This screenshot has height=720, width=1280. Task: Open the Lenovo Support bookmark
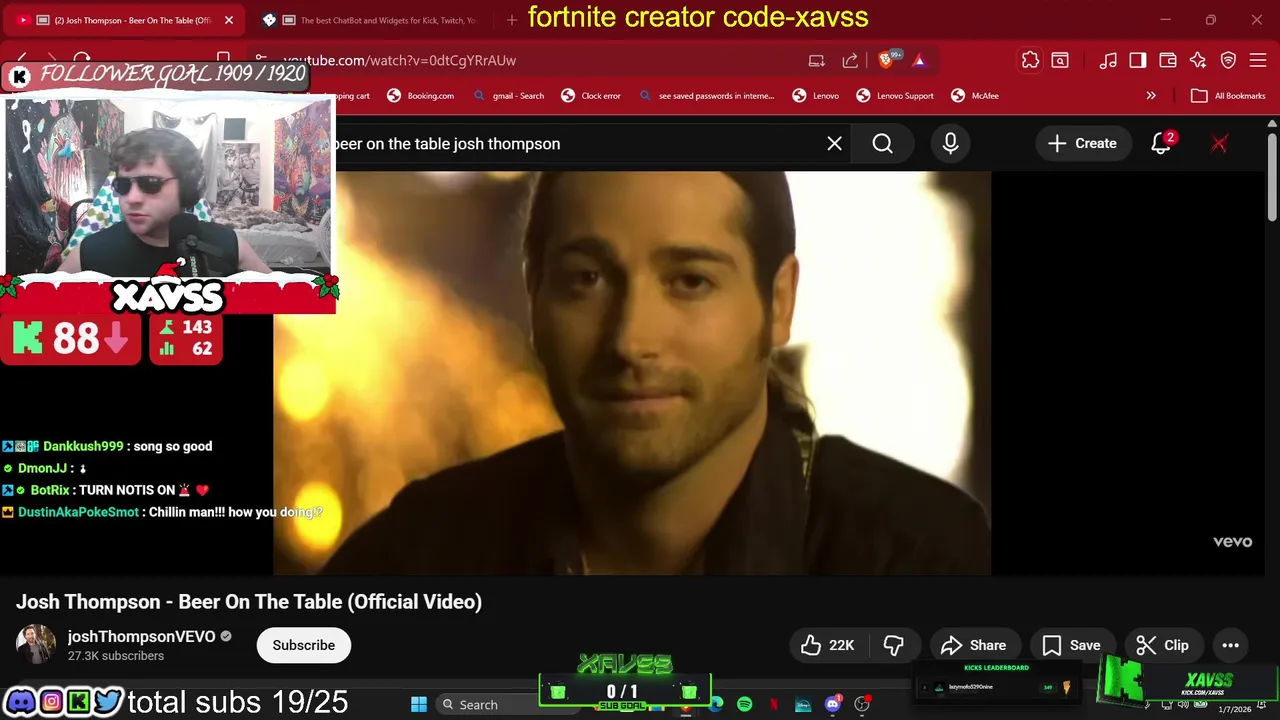(x=894, y=96)
